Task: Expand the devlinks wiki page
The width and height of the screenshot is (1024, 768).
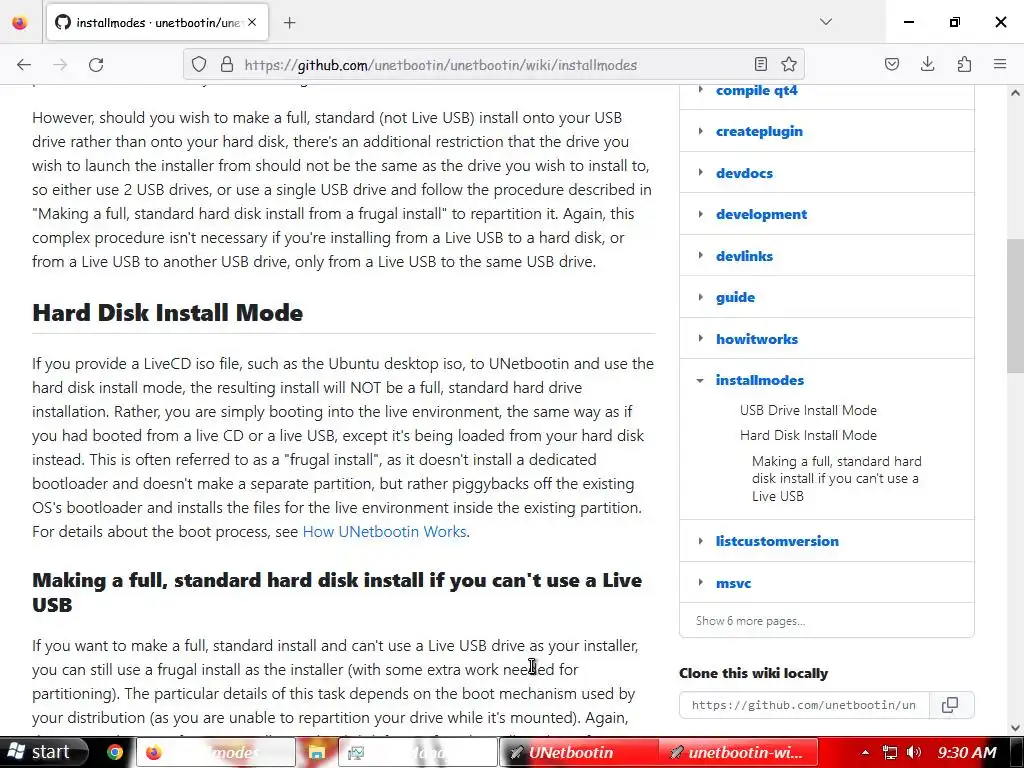Action: tap(700, 256)
